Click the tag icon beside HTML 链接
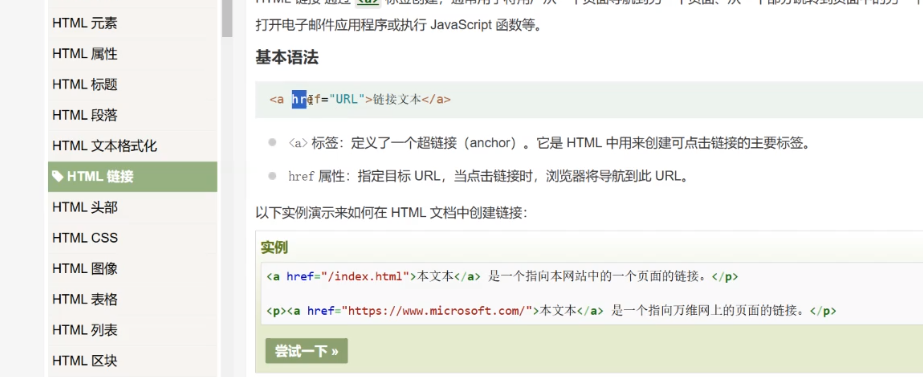Image resolution: width=923 pixels, height=377 pixels. tap(58, 176)
